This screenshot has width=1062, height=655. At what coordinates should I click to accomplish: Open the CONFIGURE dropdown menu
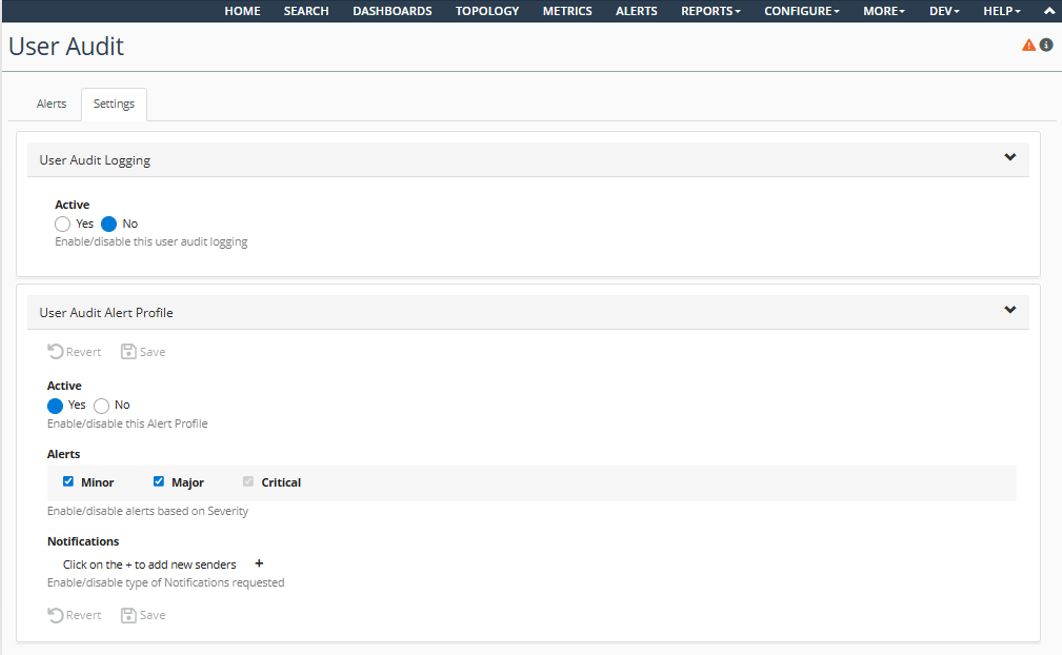(802, 11)
